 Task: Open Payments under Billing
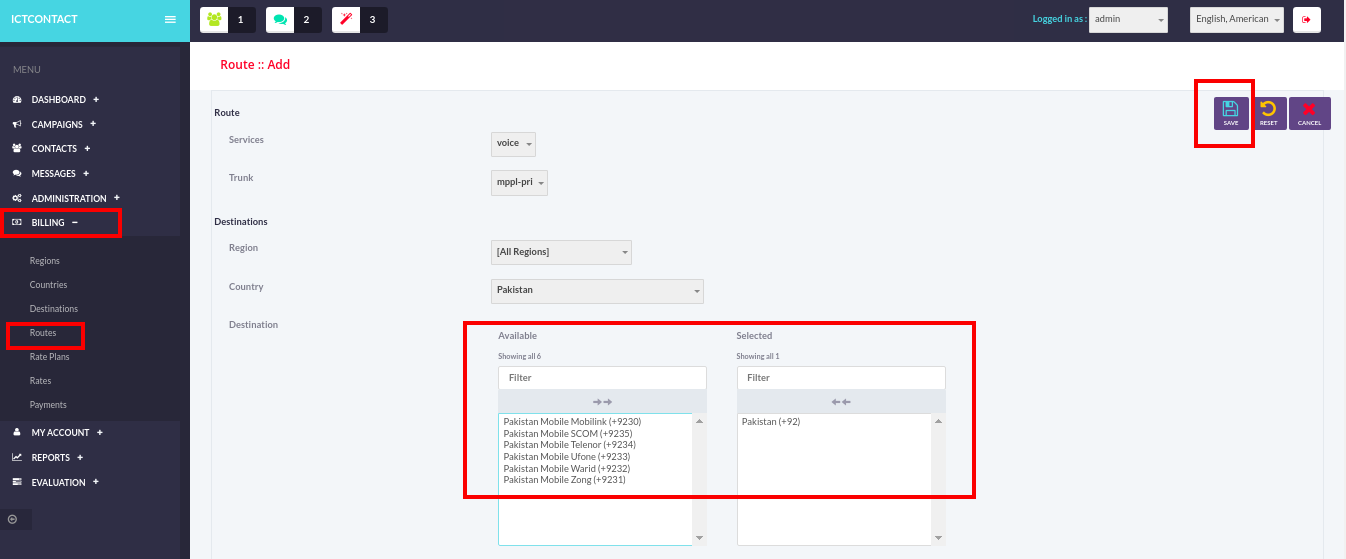48,405
